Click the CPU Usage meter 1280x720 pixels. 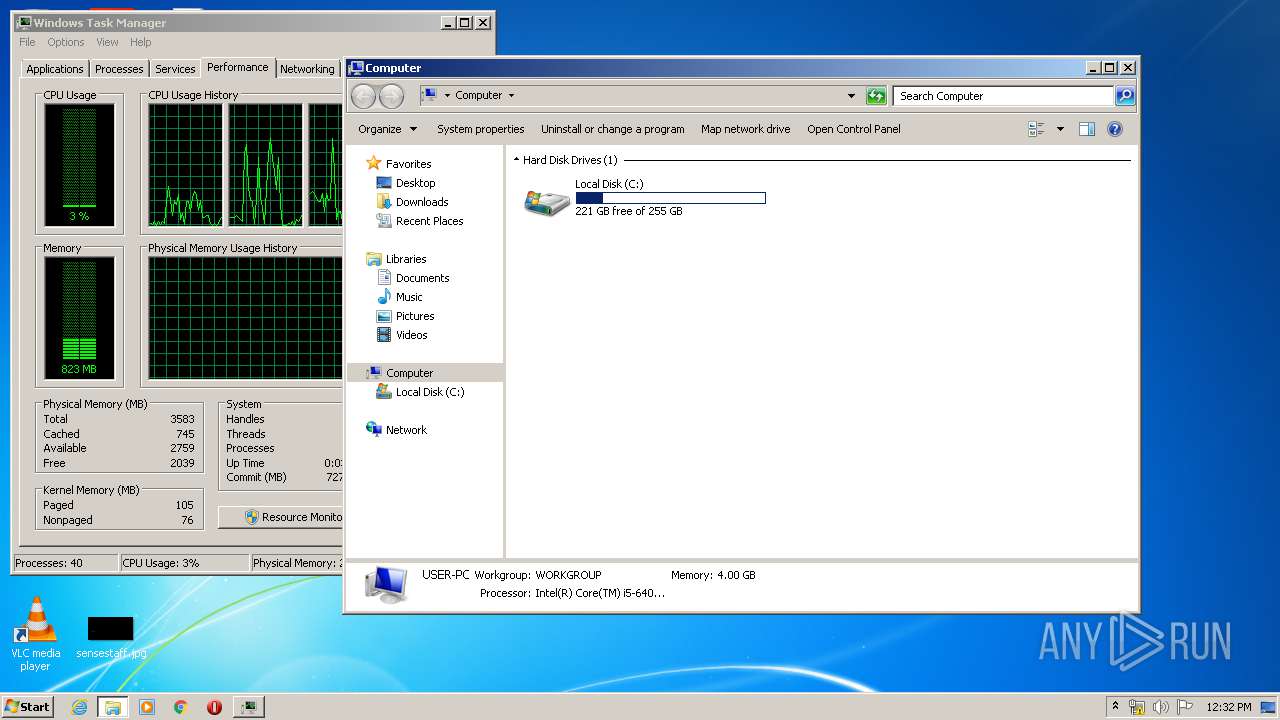point(79,165)
